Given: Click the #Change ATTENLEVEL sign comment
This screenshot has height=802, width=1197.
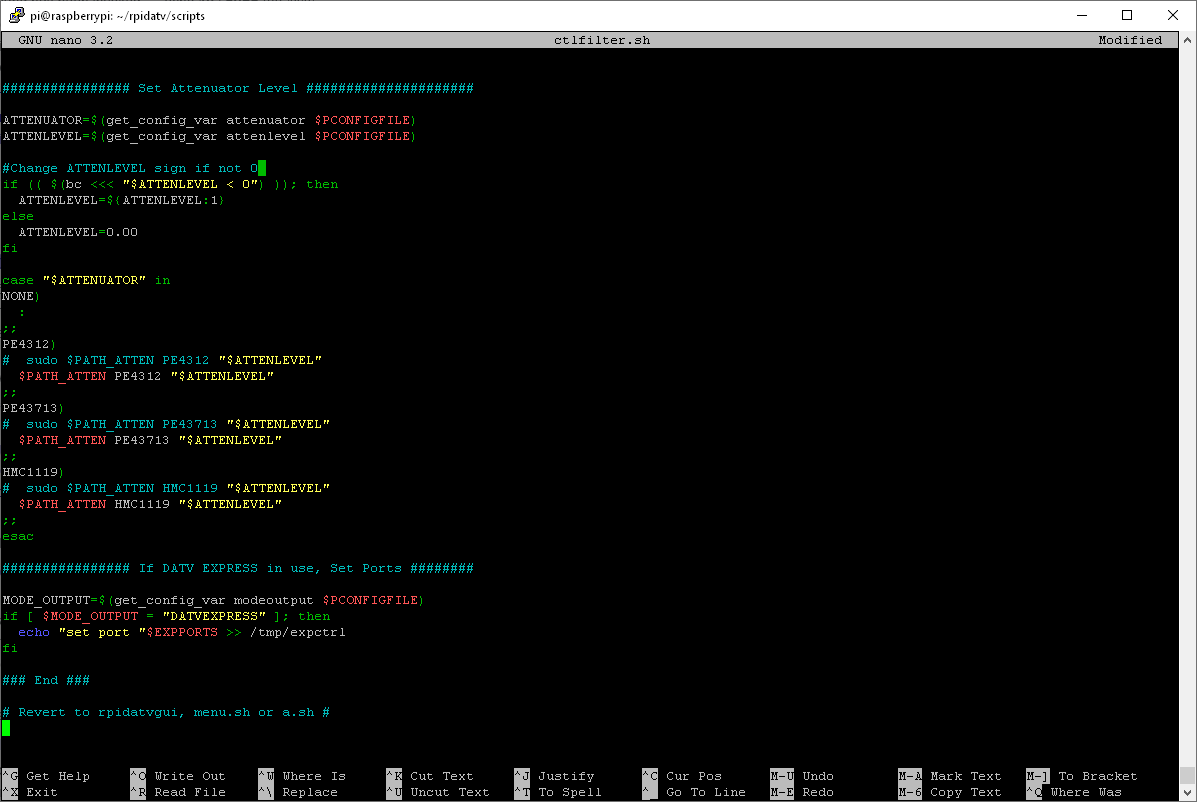Looking at the screenshot, I should point(130,169).
